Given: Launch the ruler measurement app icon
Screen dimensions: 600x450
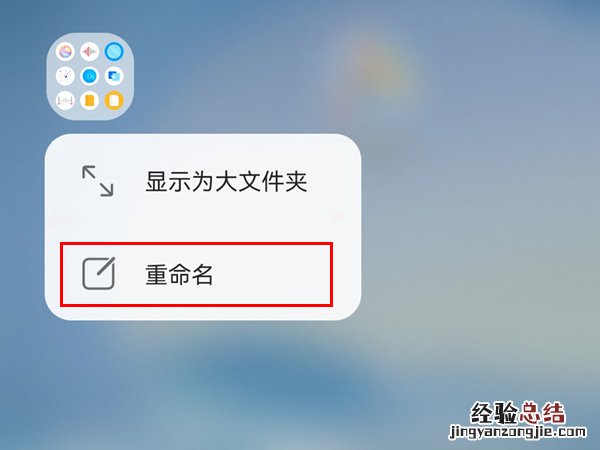Looking at the screenshot, I should coord(65,101).
